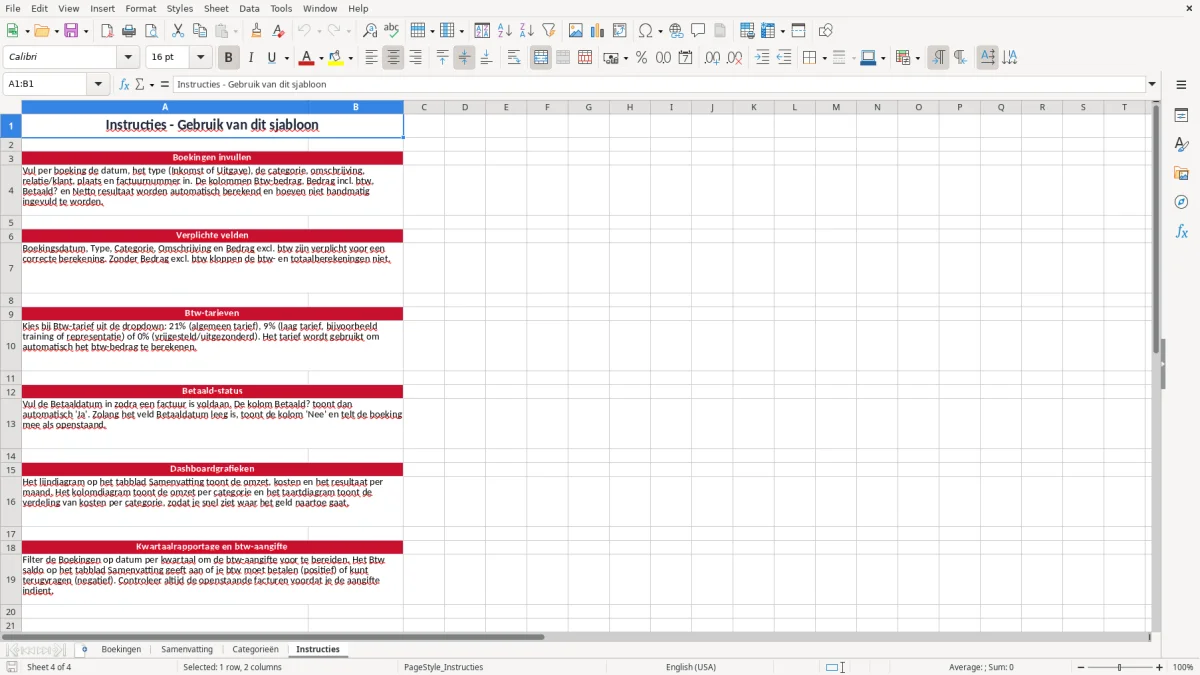Switch to the Samenvatting sheet tab

(x=187, y=649)
